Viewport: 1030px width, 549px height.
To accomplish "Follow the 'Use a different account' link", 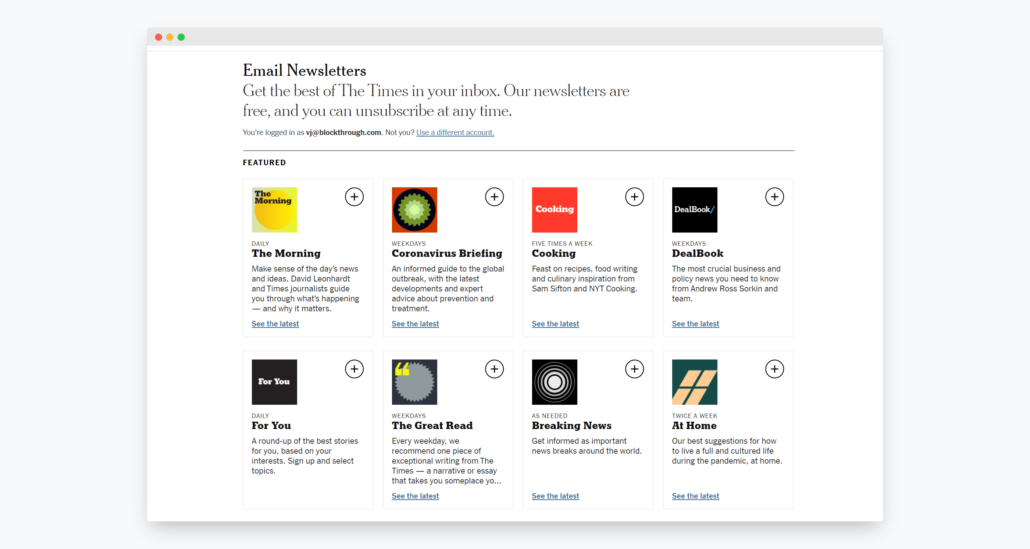I will pos(455,133).
